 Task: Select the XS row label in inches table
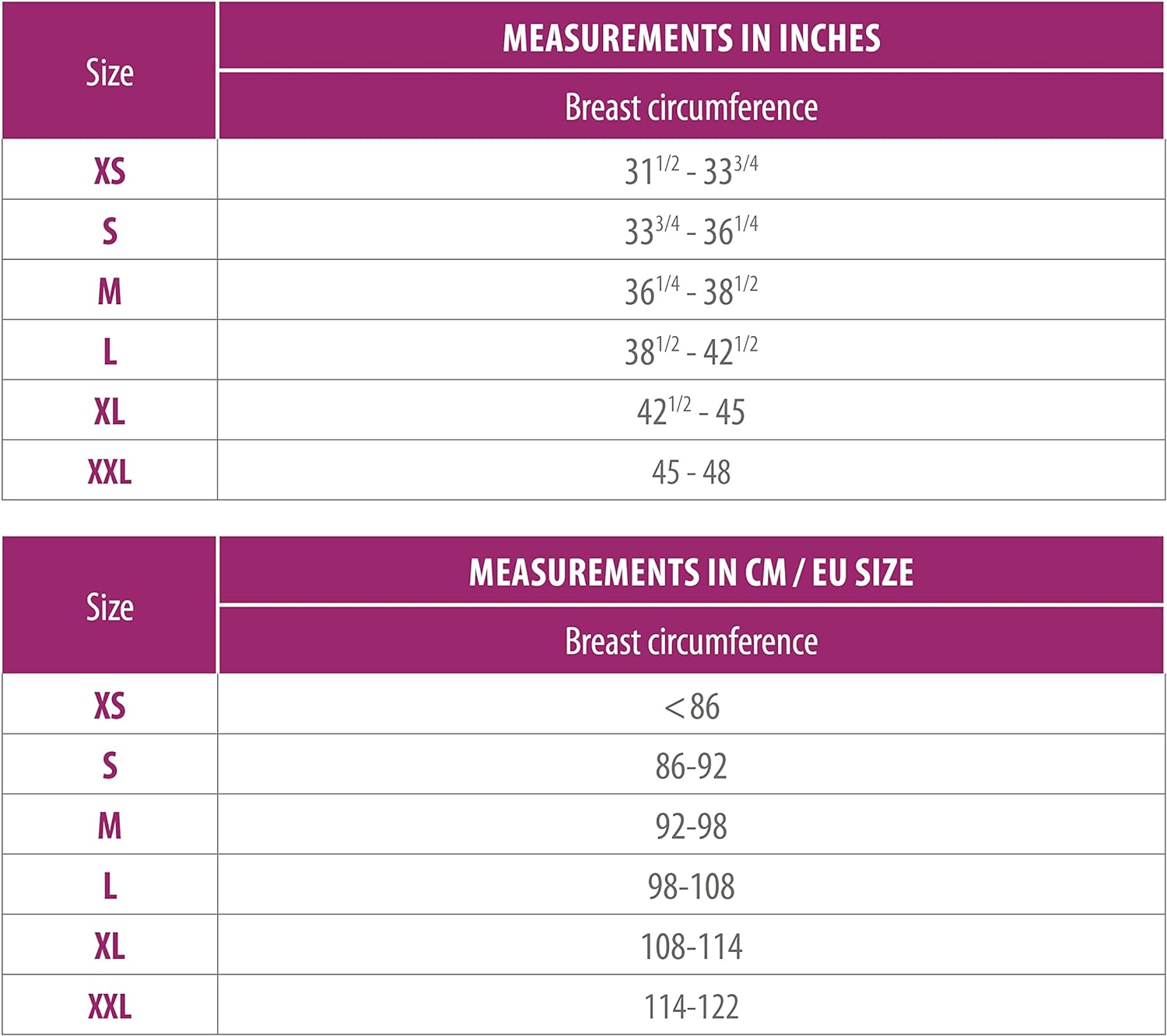[x=109, y=170]
